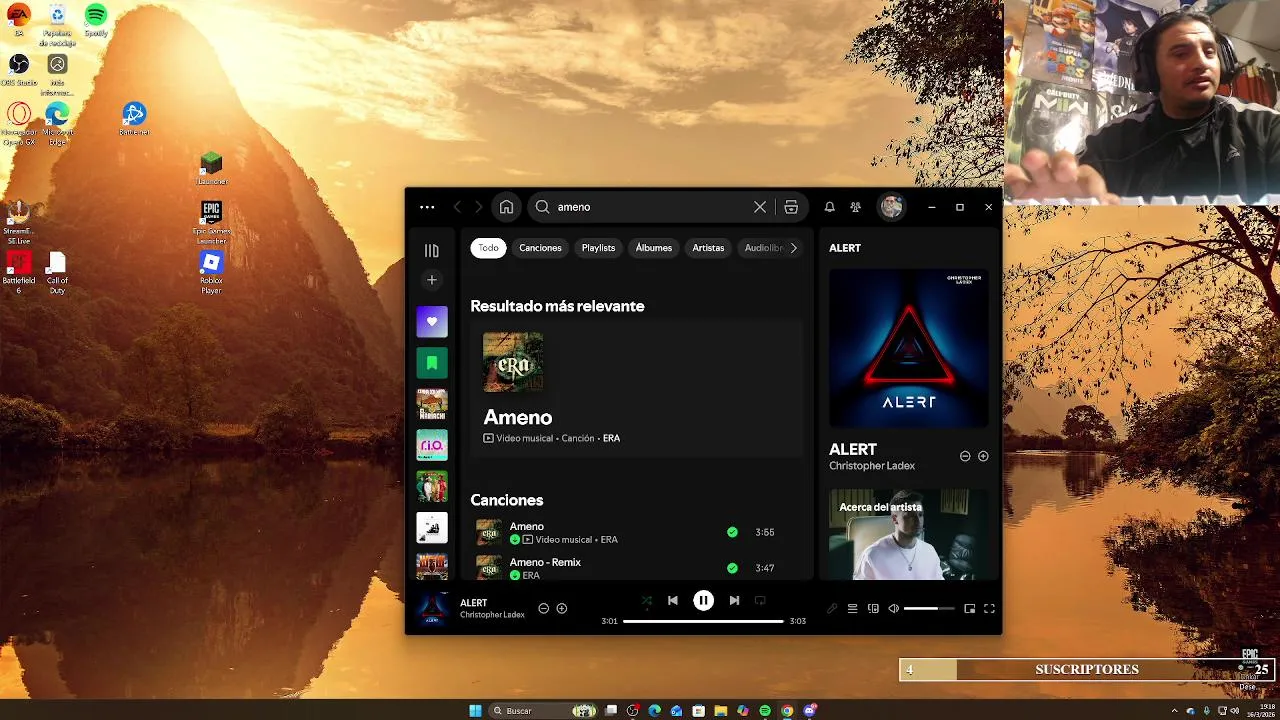Navigate back in Spotify
Viewport: 1280px width, 720px height.
click(457, 207)
